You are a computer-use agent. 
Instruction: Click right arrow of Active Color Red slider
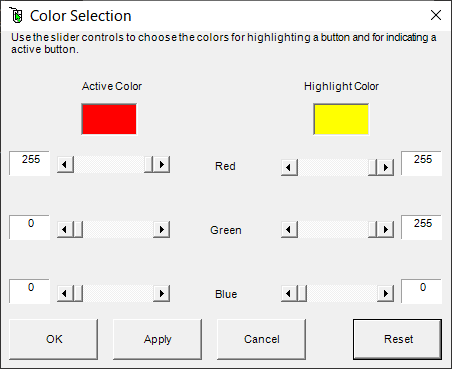click(x=162, y=164)
